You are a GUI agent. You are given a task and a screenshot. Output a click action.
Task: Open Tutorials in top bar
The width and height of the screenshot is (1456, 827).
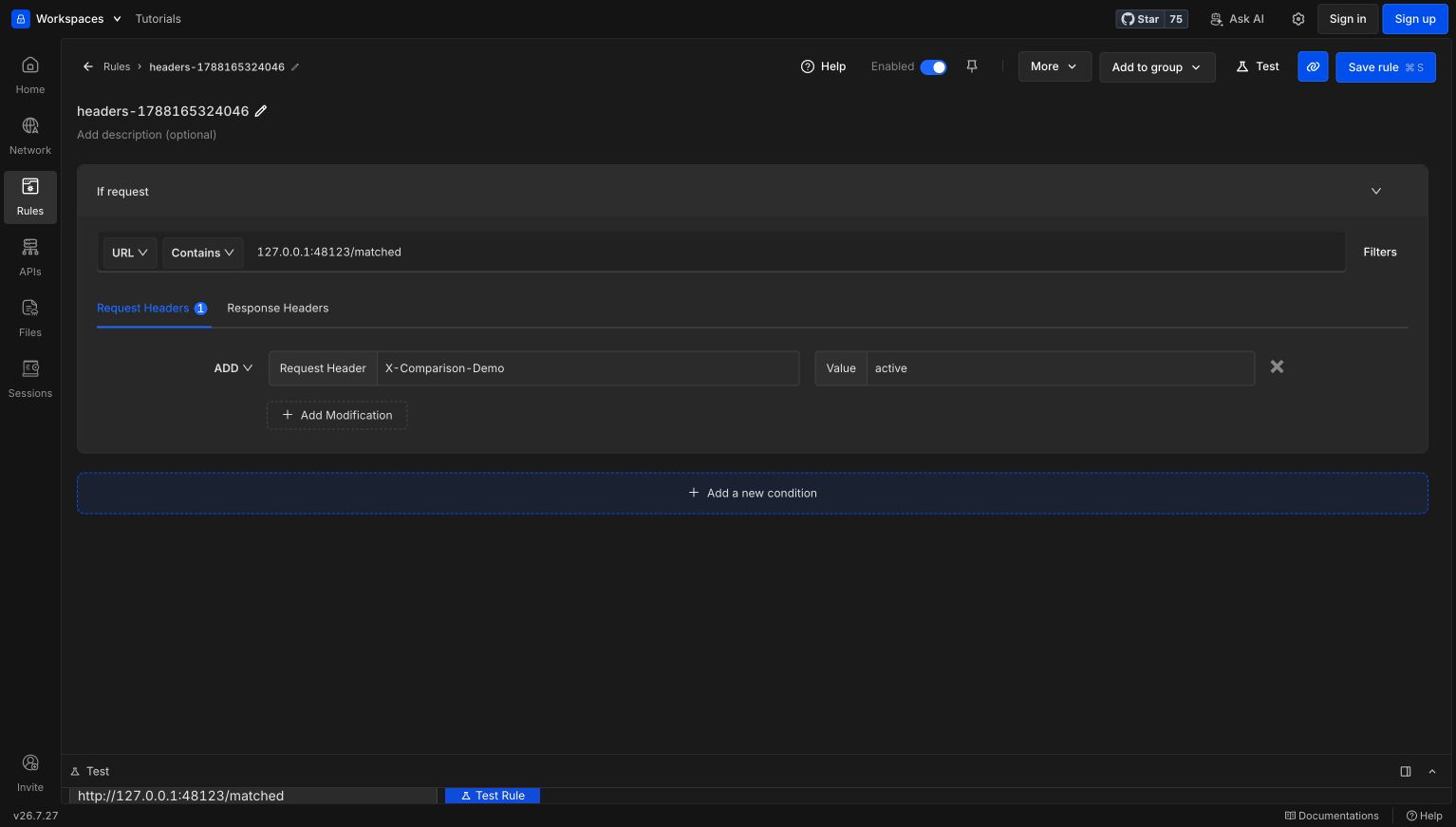(158, 19)
